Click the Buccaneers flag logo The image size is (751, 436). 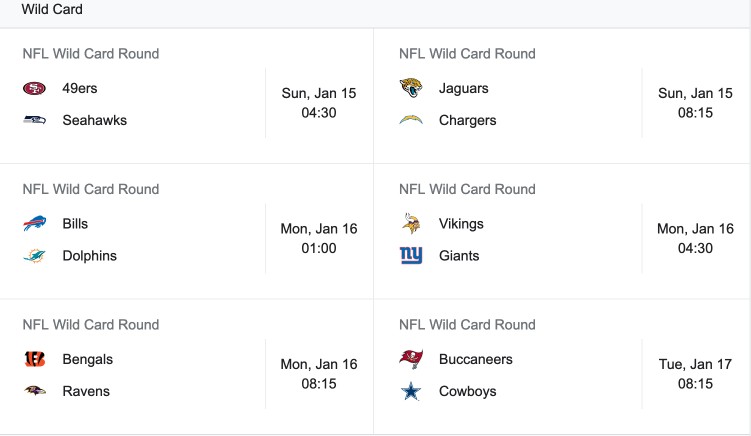coord(411,359)
